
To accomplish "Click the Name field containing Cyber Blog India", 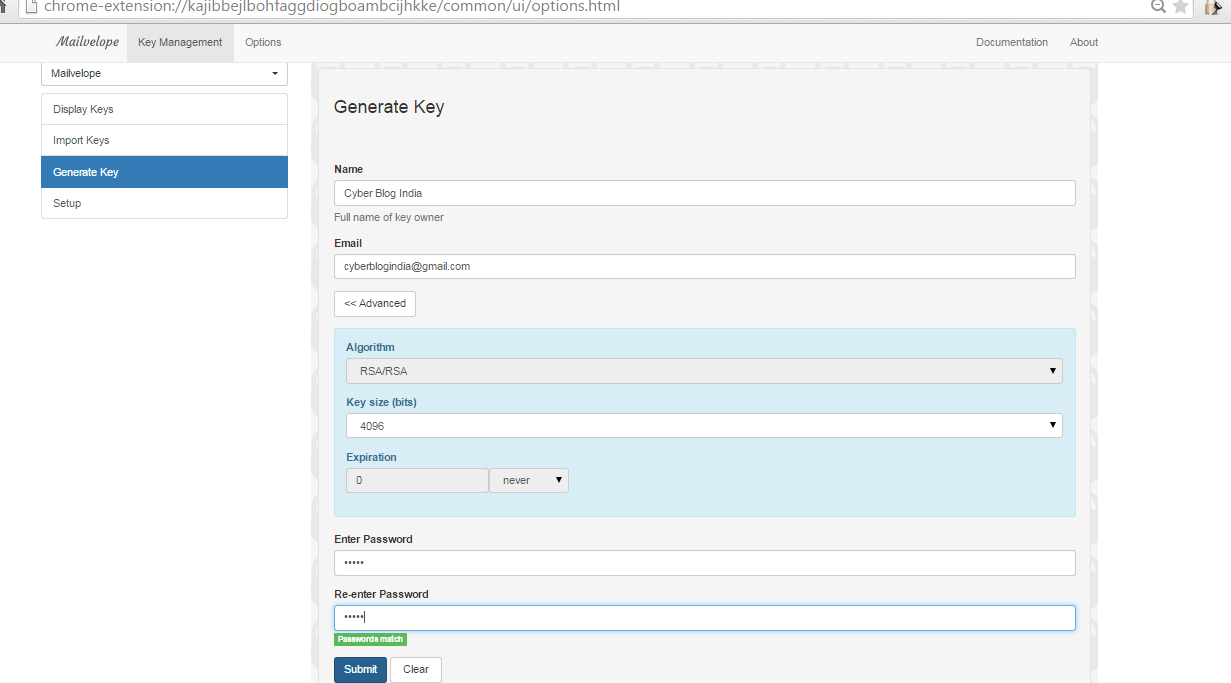I will (x=705, y=193).
